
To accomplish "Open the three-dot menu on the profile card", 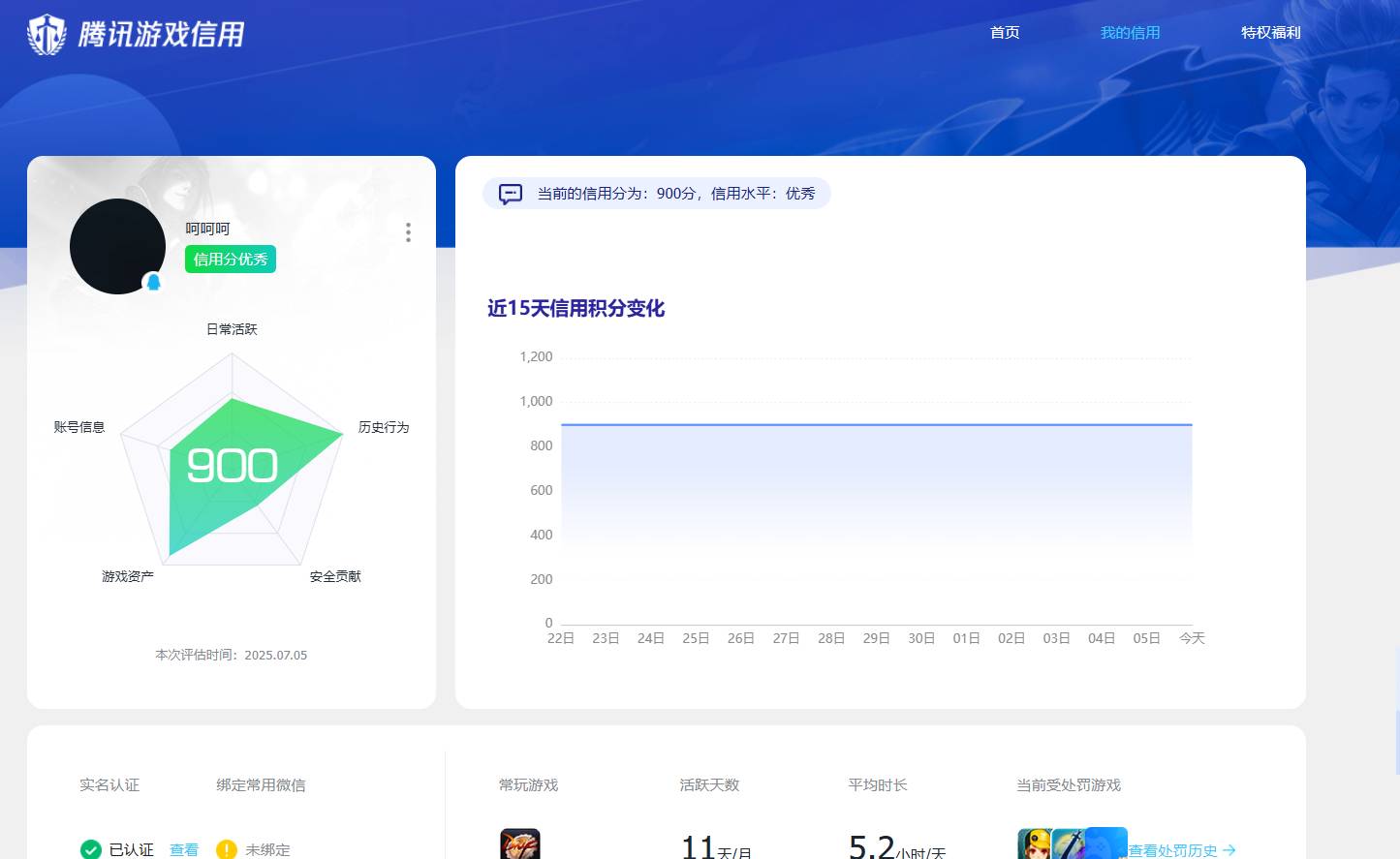I will (408, 232).
